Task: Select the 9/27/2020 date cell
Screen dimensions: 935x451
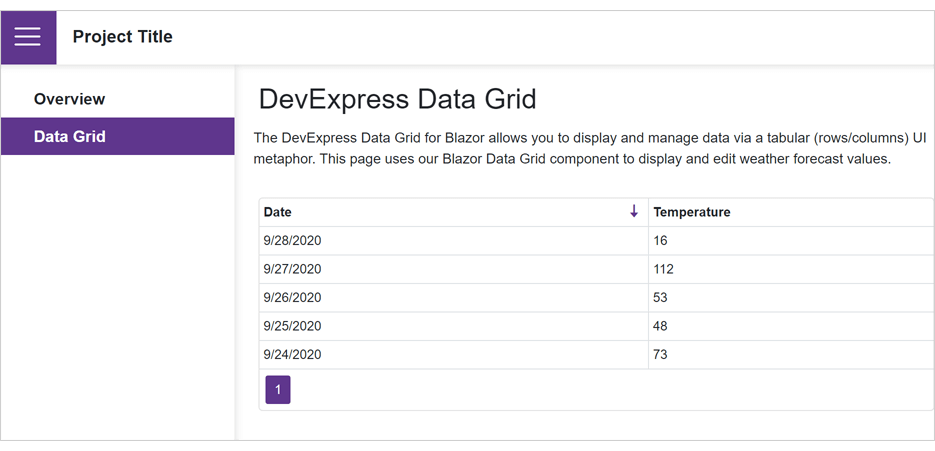Action: click(292, 269)
